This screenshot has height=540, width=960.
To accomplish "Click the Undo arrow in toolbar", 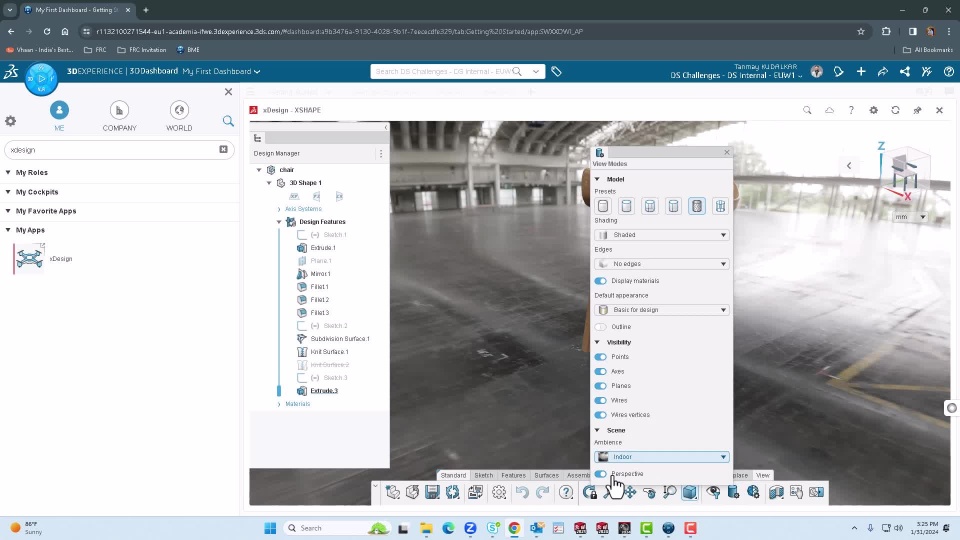I will (x=522, y=492).
